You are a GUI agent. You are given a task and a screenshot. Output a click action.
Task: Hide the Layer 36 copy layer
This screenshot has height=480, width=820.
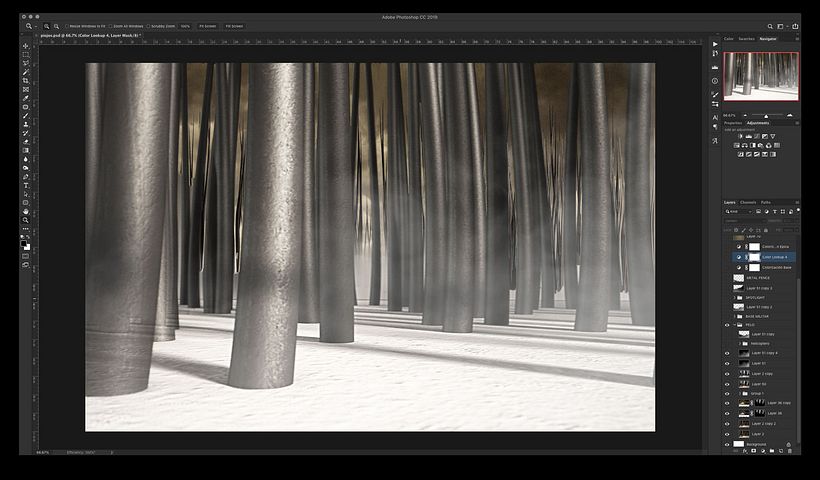point(727,403)
